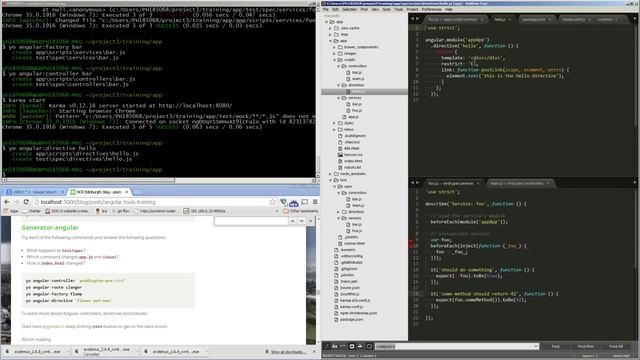The width and height of the screenshot is (640, 360).
Task: Click Chrome page vertical scrollbar
Action: [318, 281]
